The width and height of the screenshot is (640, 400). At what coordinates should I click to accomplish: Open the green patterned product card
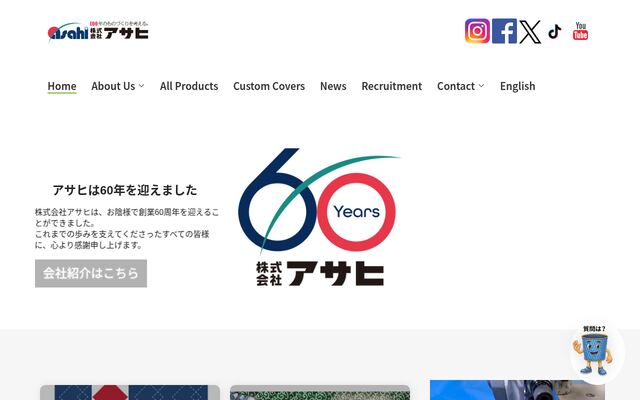click(320, 392)
